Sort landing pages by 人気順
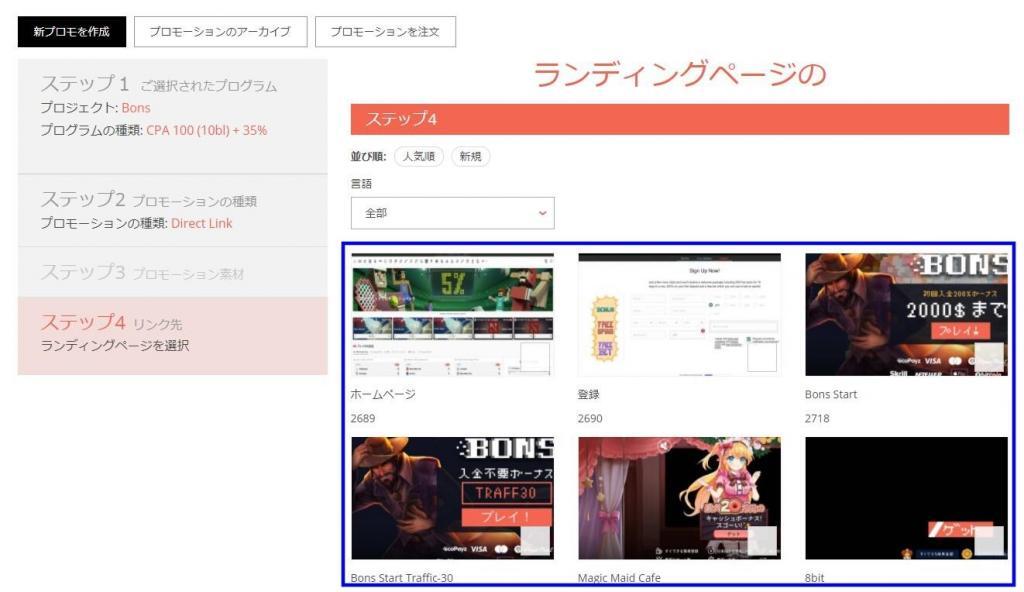 (419, 156)
